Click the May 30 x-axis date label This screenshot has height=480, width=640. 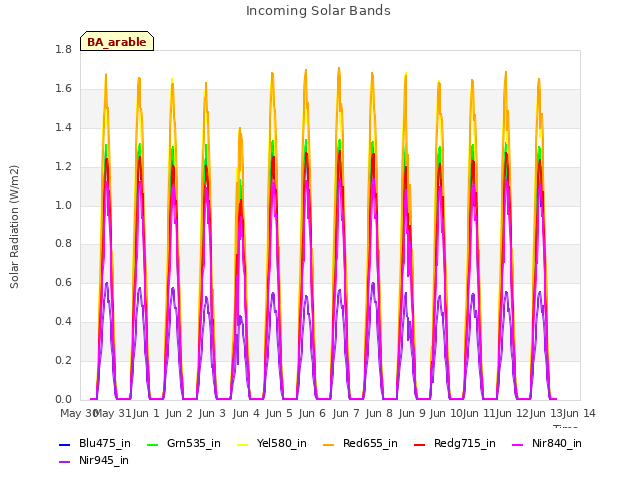tap(78, 413)
